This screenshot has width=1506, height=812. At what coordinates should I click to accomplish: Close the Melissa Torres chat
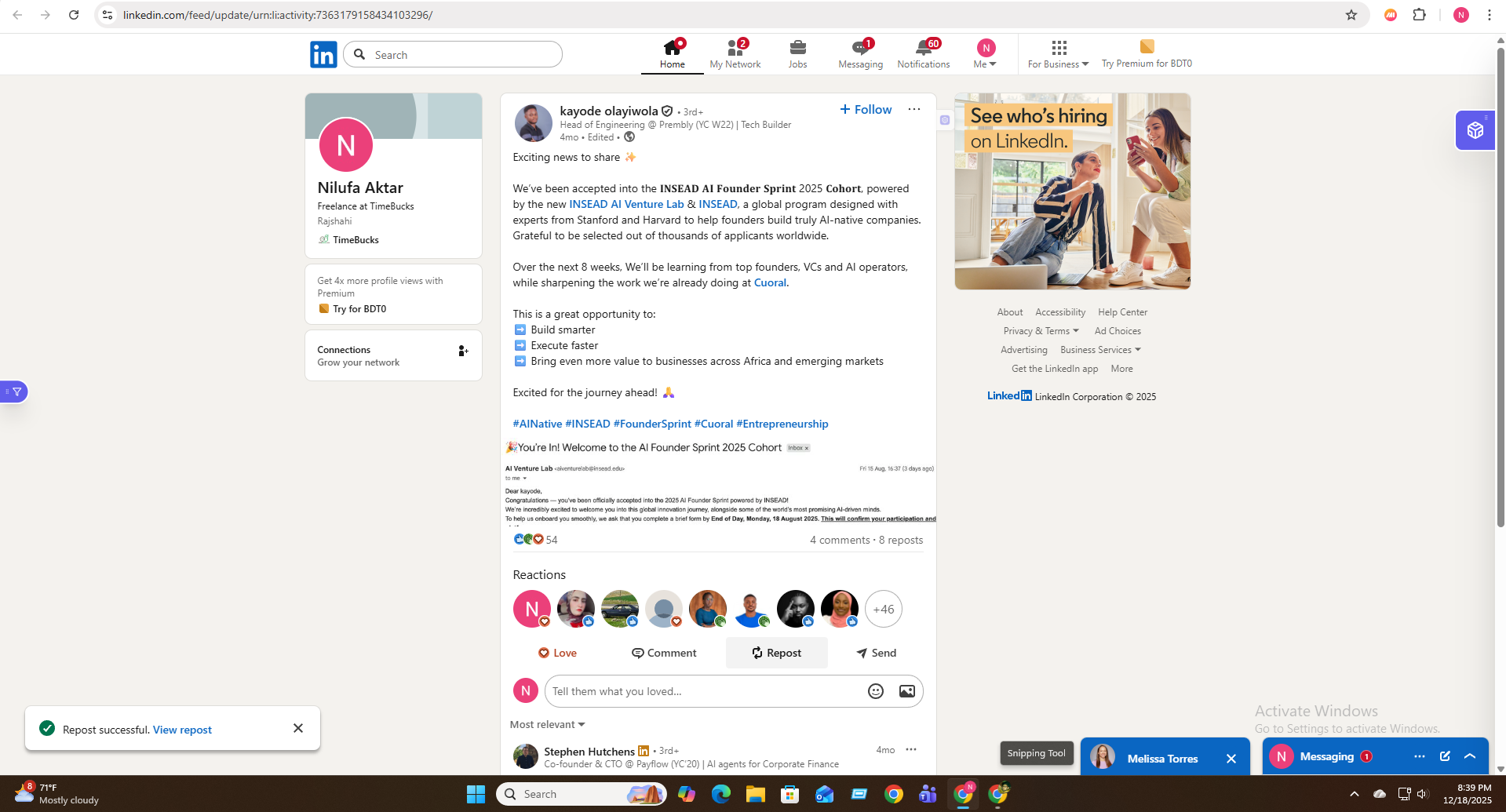pyautogui.click(x=1231, y=758)
